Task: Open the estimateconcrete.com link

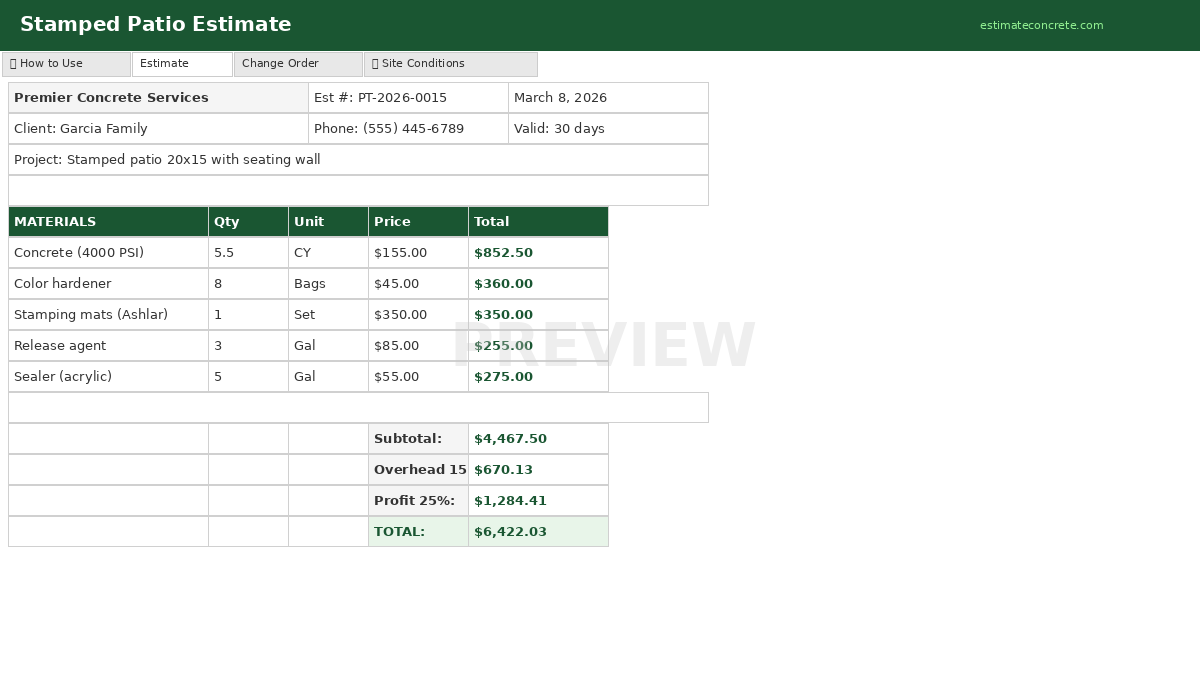Action: (x=1041, y=26)
